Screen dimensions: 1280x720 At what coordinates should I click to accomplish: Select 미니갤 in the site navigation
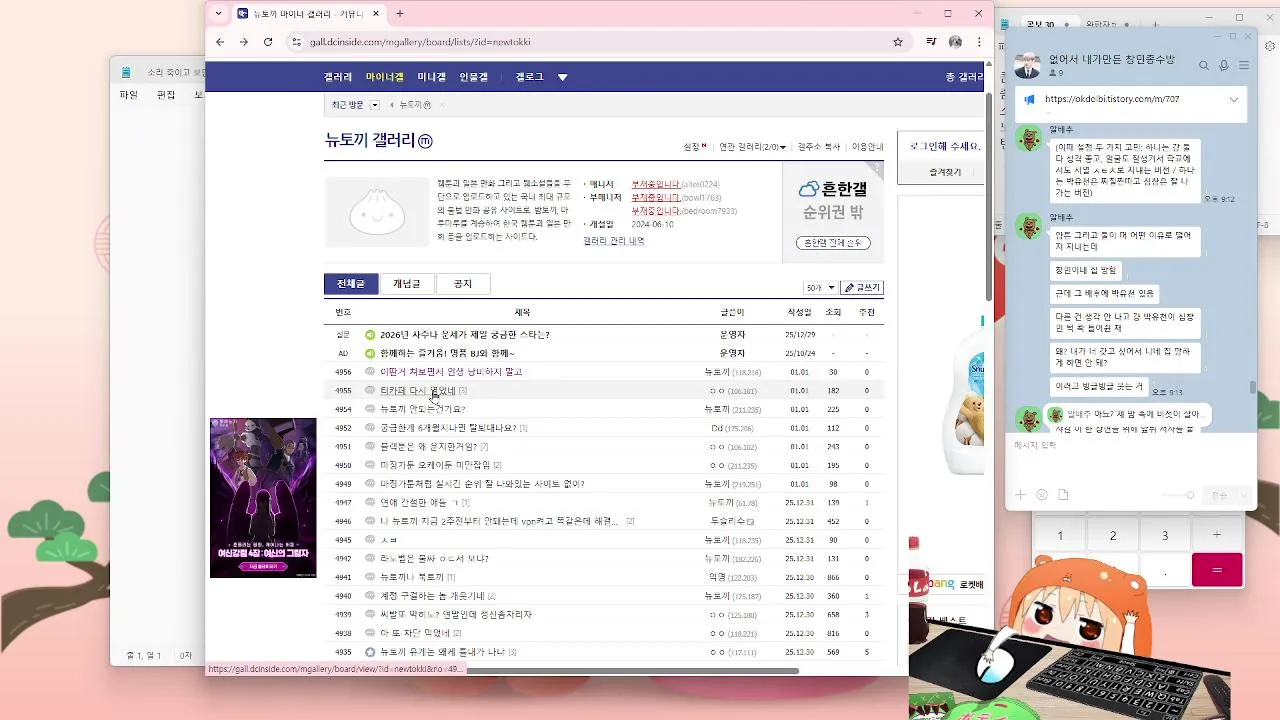pyautogui.click(x=432, y=77)
